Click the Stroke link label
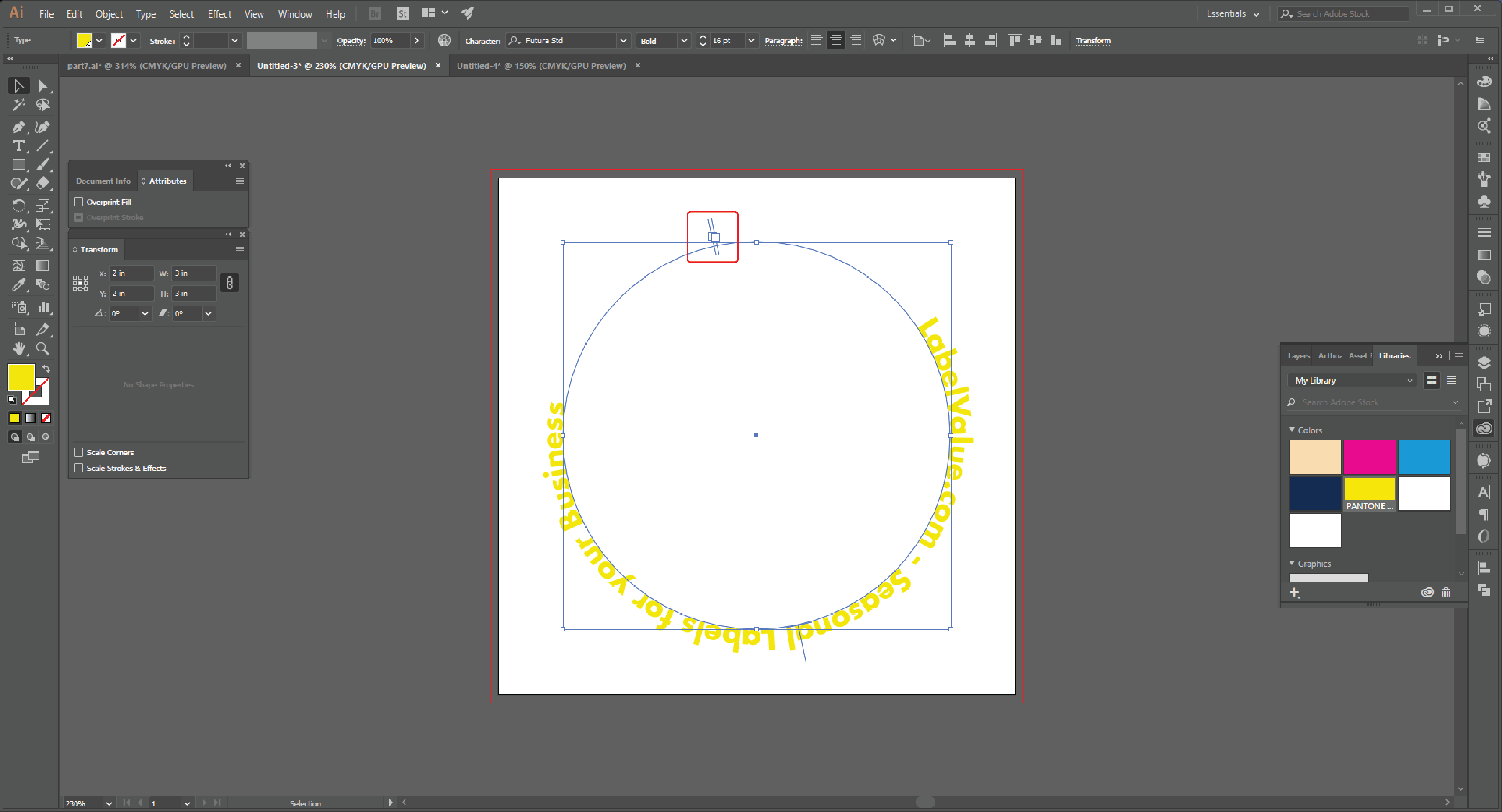This screenshot has height=812, width=1502. (162, 41)
